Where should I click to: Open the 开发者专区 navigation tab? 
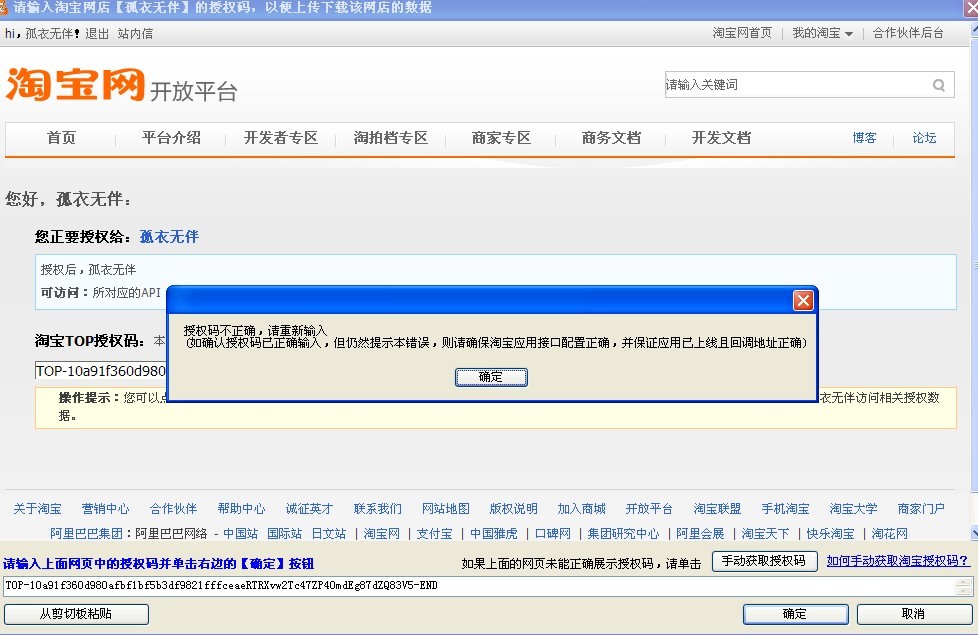pos(281,137)
